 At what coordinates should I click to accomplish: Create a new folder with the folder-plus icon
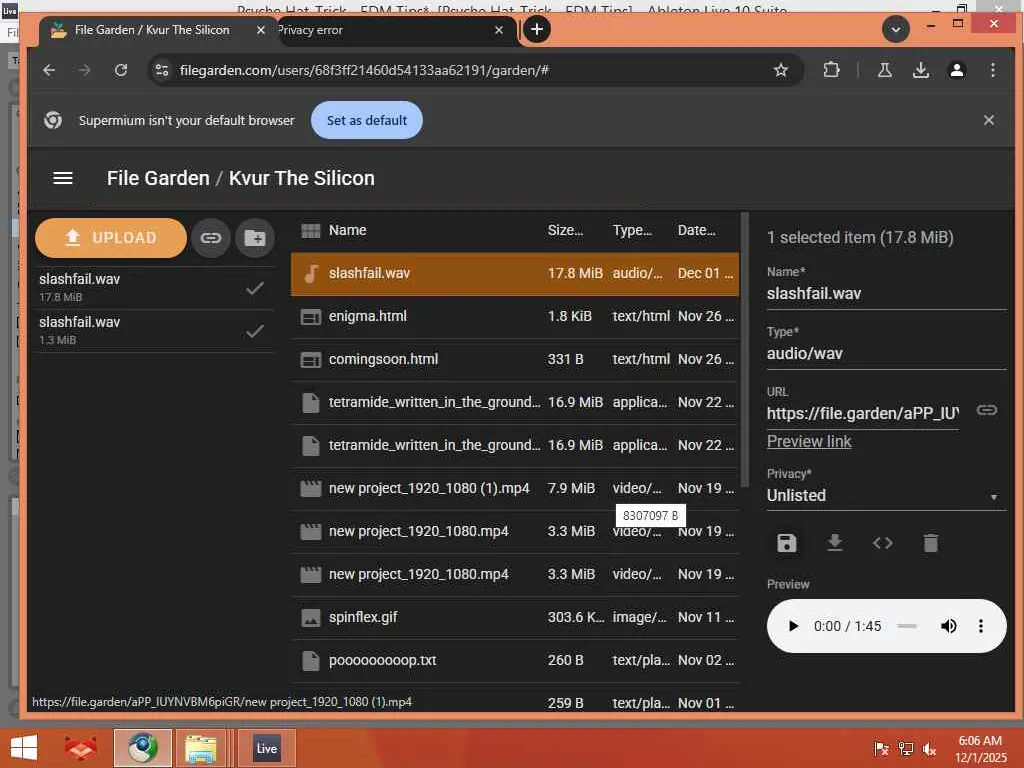click(x=255, y=238)
